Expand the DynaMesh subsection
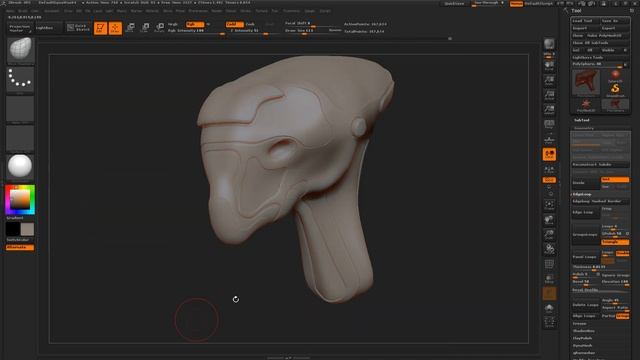The width and height of the screenshot is (640, 360). click(582, 346)
